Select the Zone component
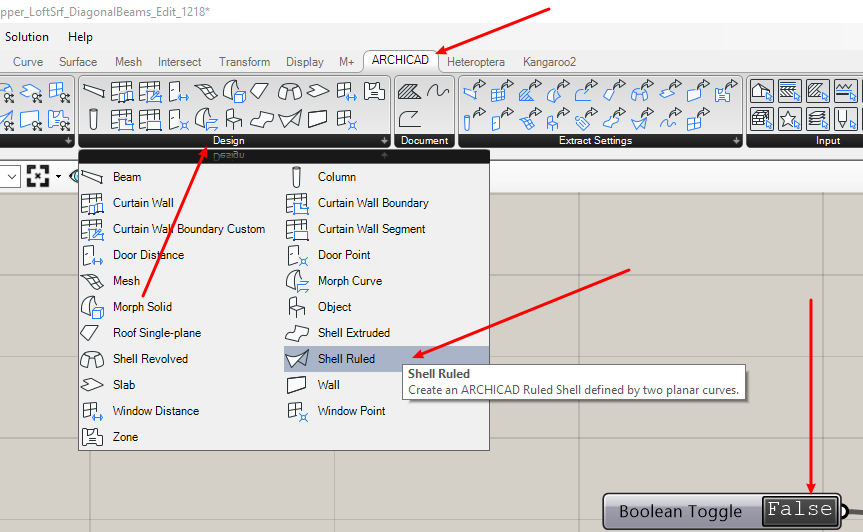The width and height of the screenshot is (863, 532). [125, 437]
